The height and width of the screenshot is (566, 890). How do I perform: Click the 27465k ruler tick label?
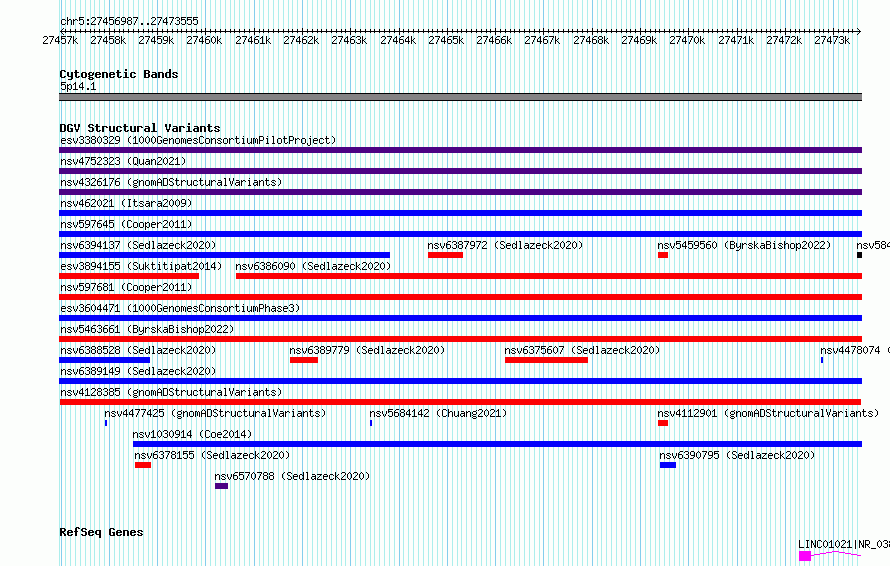coord(446,40)
